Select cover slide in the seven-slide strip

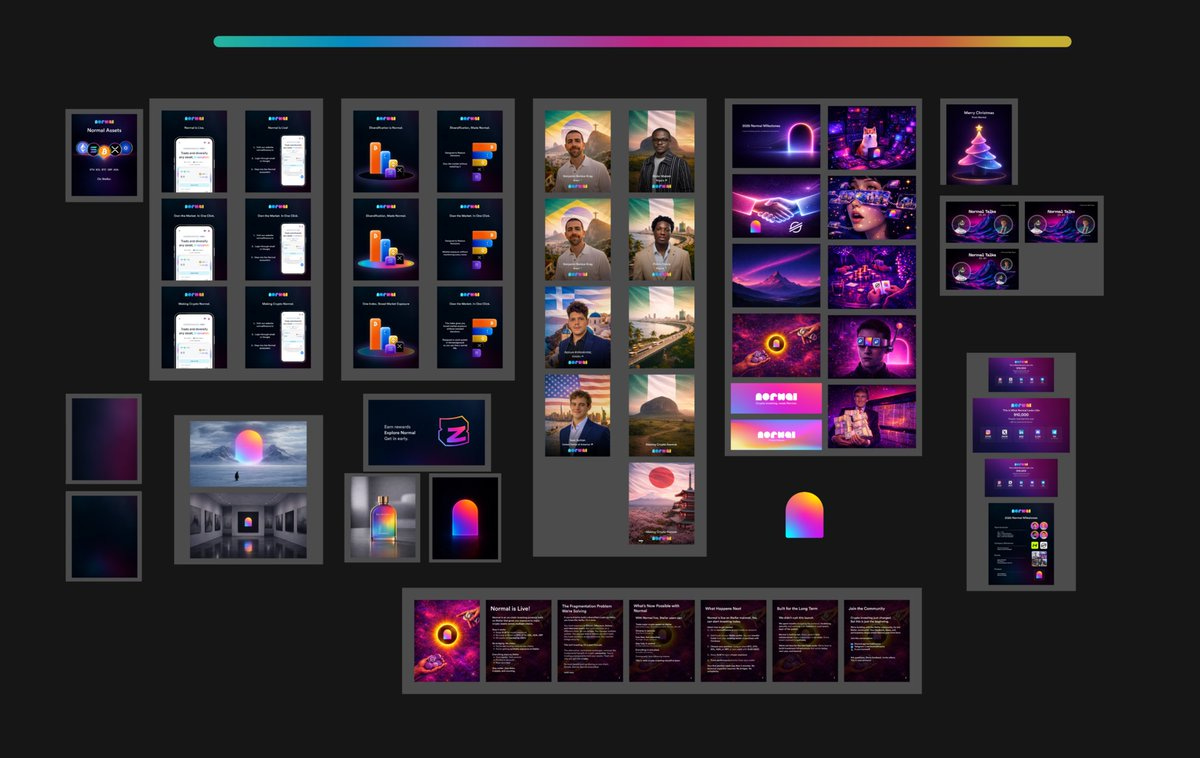click(447, 641)
